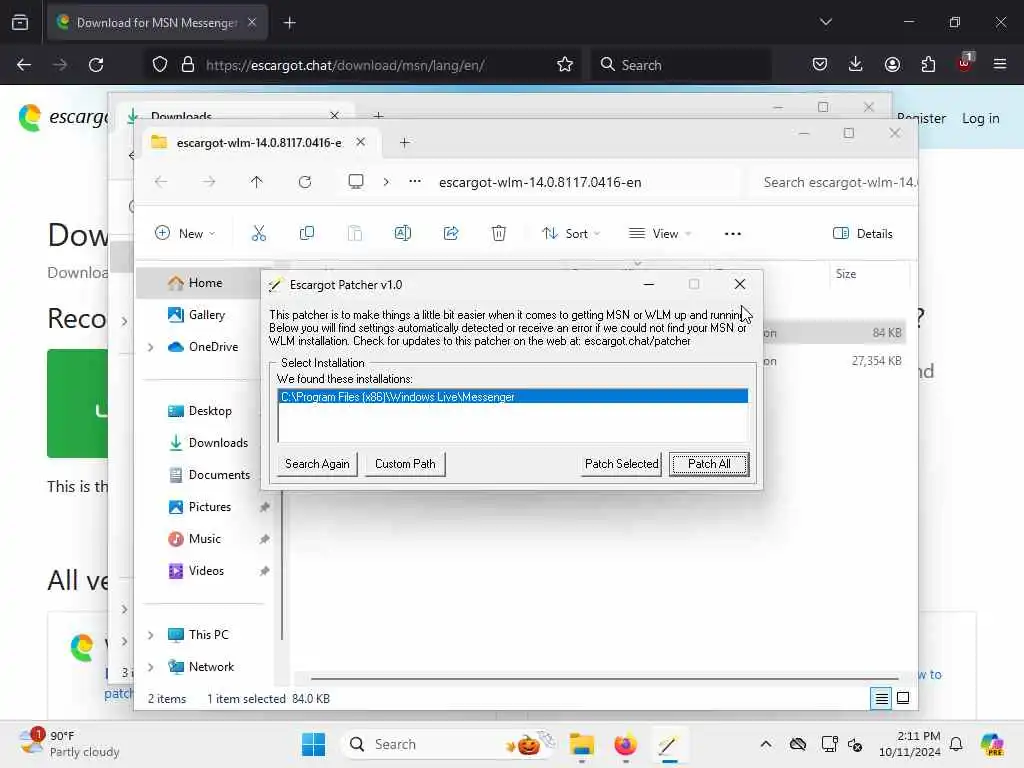Expand the OneDrive tree node
Viewport: 1024px width, 768px height.
click(x=151, y=347)
